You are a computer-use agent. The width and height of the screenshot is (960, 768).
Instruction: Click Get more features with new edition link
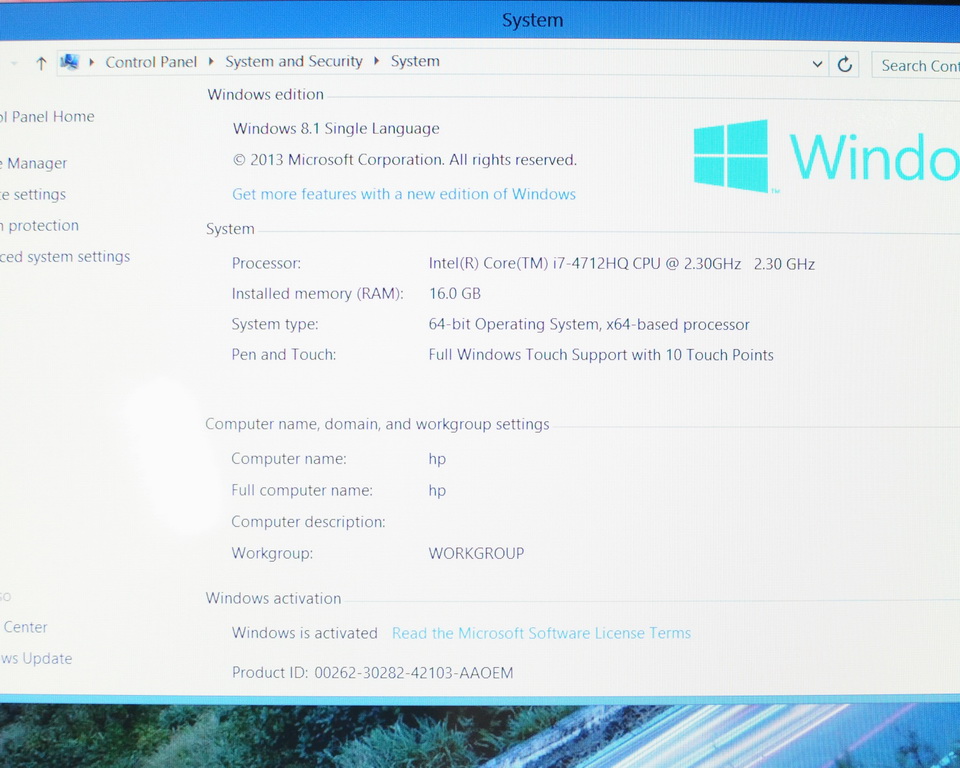pyautogui.click(x=404, y=194)
